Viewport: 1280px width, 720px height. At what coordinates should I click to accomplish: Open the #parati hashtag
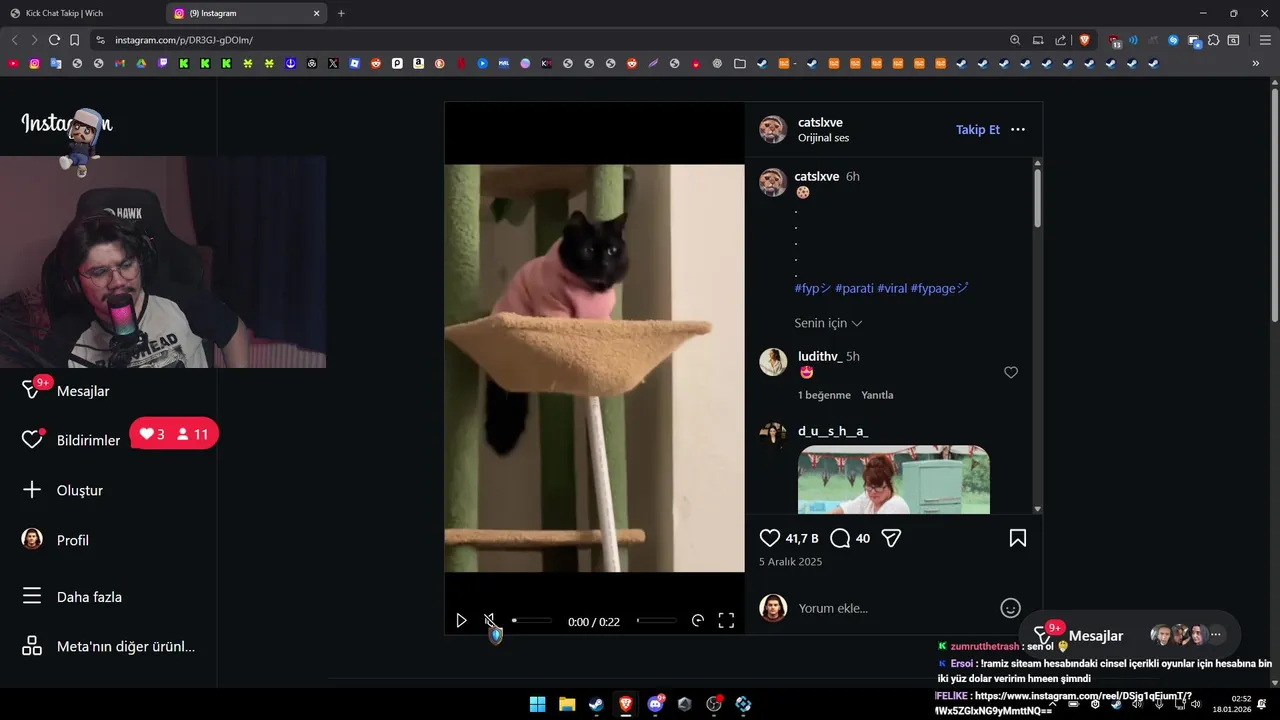(854, 288)
